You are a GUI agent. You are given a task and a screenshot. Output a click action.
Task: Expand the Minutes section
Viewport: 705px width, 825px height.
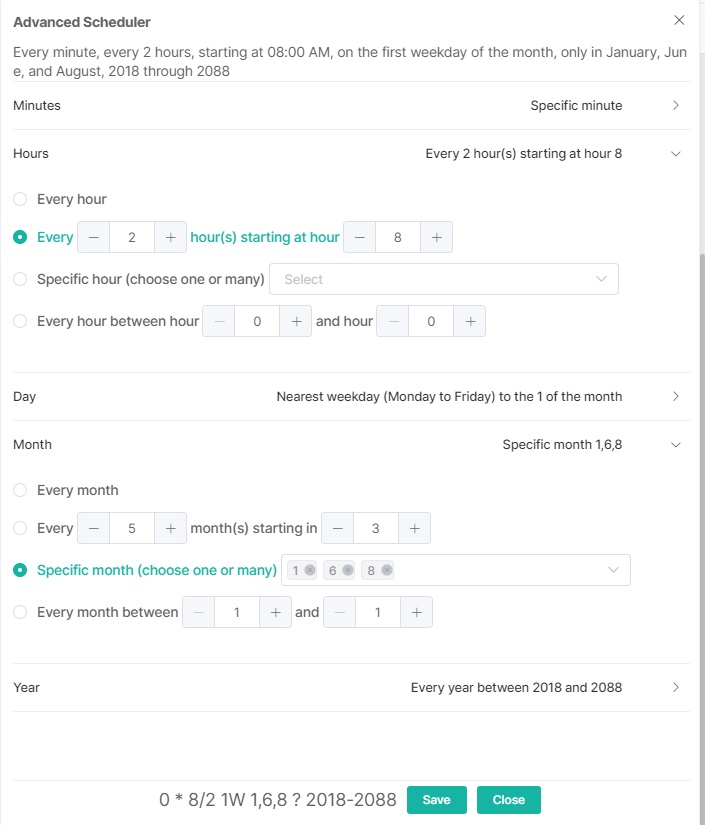pos(675,105)
